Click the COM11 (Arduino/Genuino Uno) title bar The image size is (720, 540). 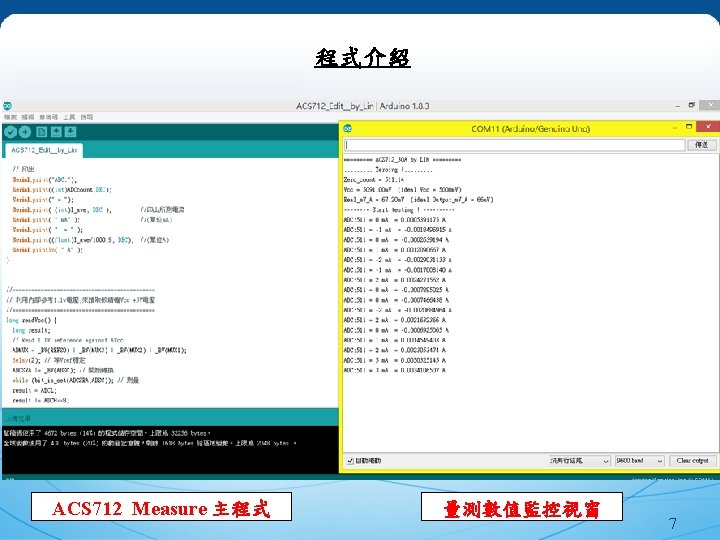pos(530,129)
